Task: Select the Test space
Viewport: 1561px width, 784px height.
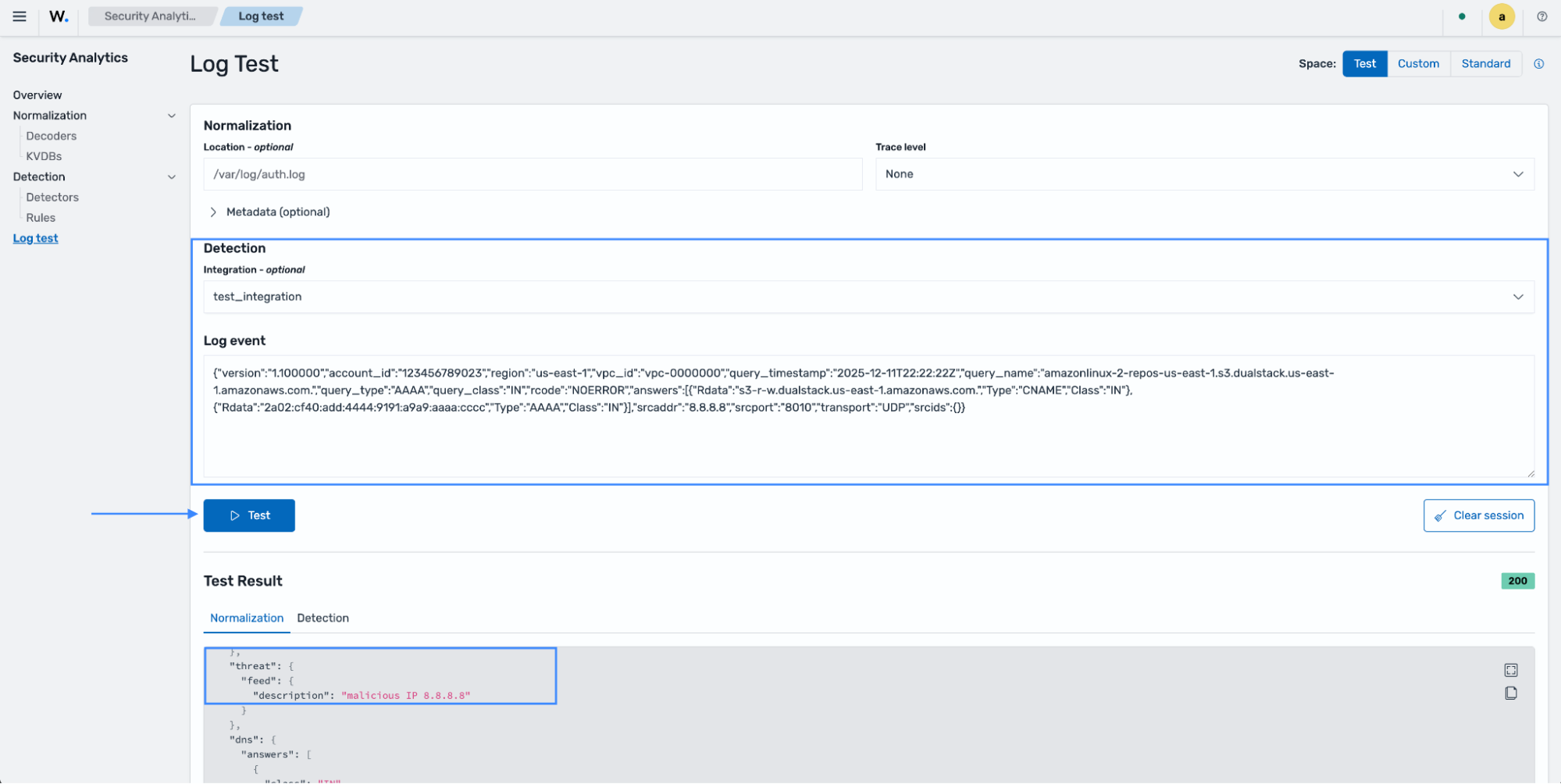Action: pos(1365,64)
